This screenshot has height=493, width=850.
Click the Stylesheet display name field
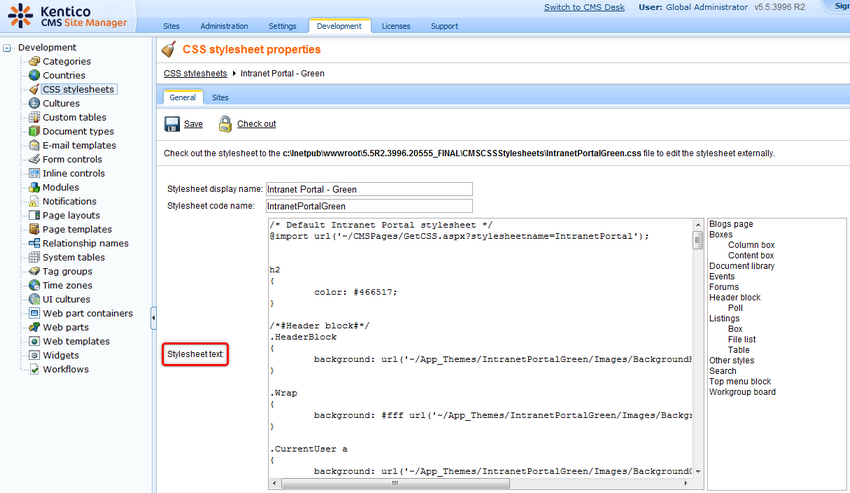pyautogui.click(x=369, y=189)
